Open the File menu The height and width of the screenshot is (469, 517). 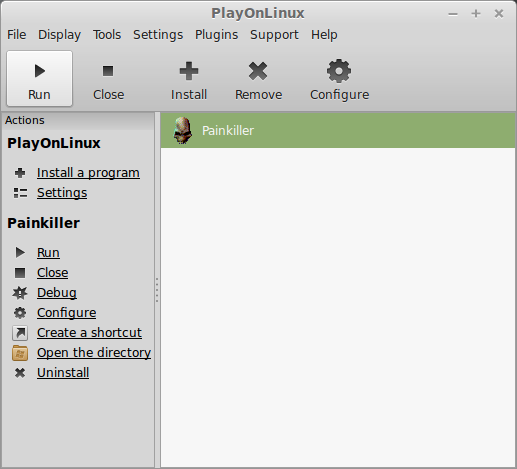17,35
